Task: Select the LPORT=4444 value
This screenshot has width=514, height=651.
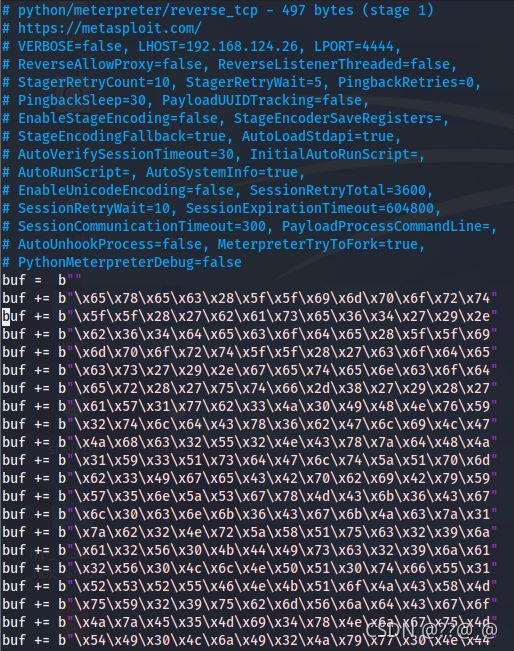Action: tap(353, 46)
